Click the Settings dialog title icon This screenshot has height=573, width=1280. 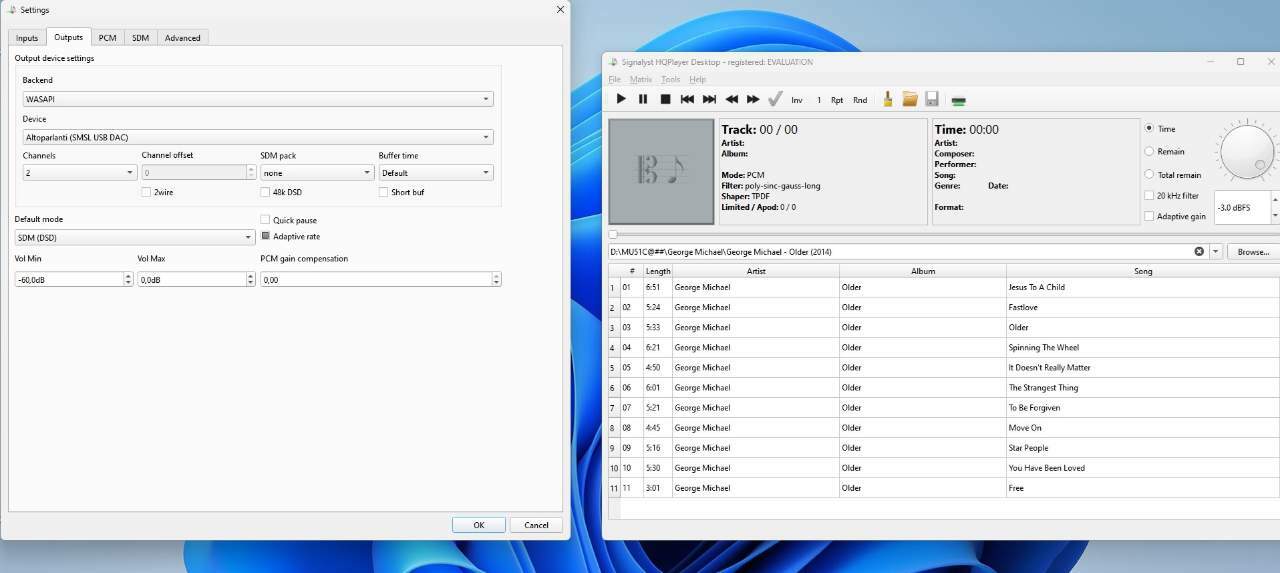[x=12, y=9]
